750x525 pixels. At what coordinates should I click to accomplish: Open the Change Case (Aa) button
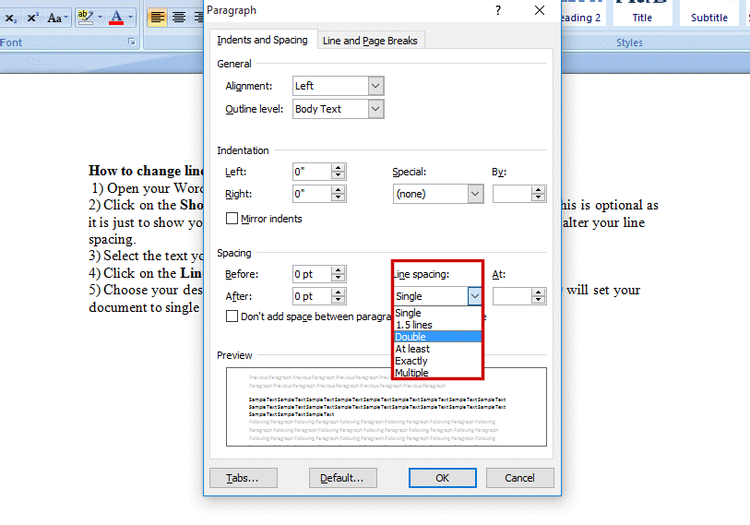pyautogui.click(x=57, y=18)
